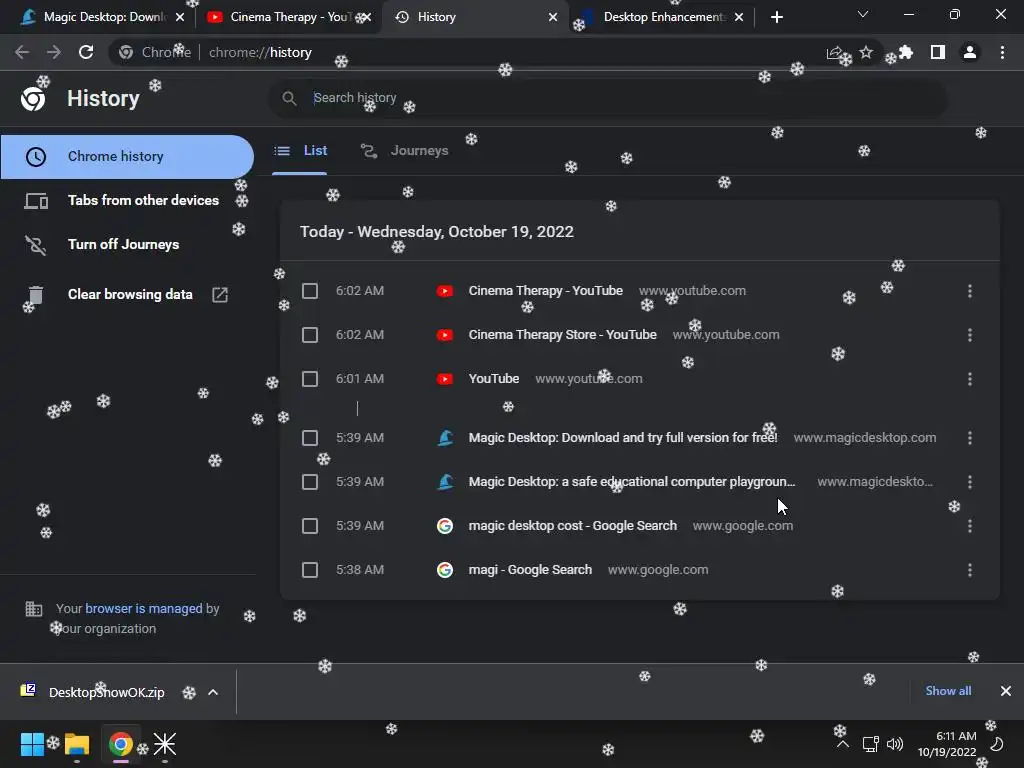The width and height of the screenshot is (1024, 768).
Task: Open the snowflake app in the taskbar
Action: tap(165, 744)
